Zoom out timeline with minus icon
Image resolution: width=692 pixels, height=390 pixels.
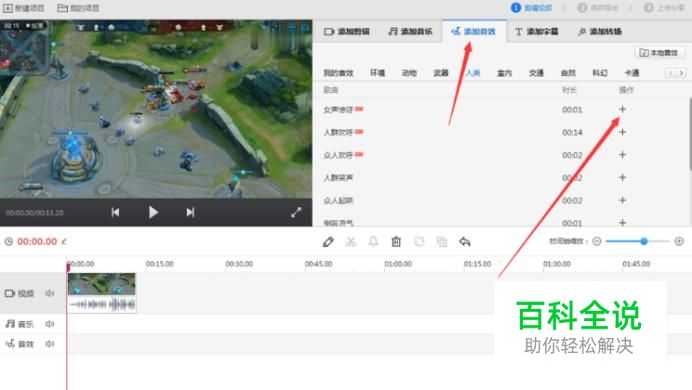[x=597, y=241]
